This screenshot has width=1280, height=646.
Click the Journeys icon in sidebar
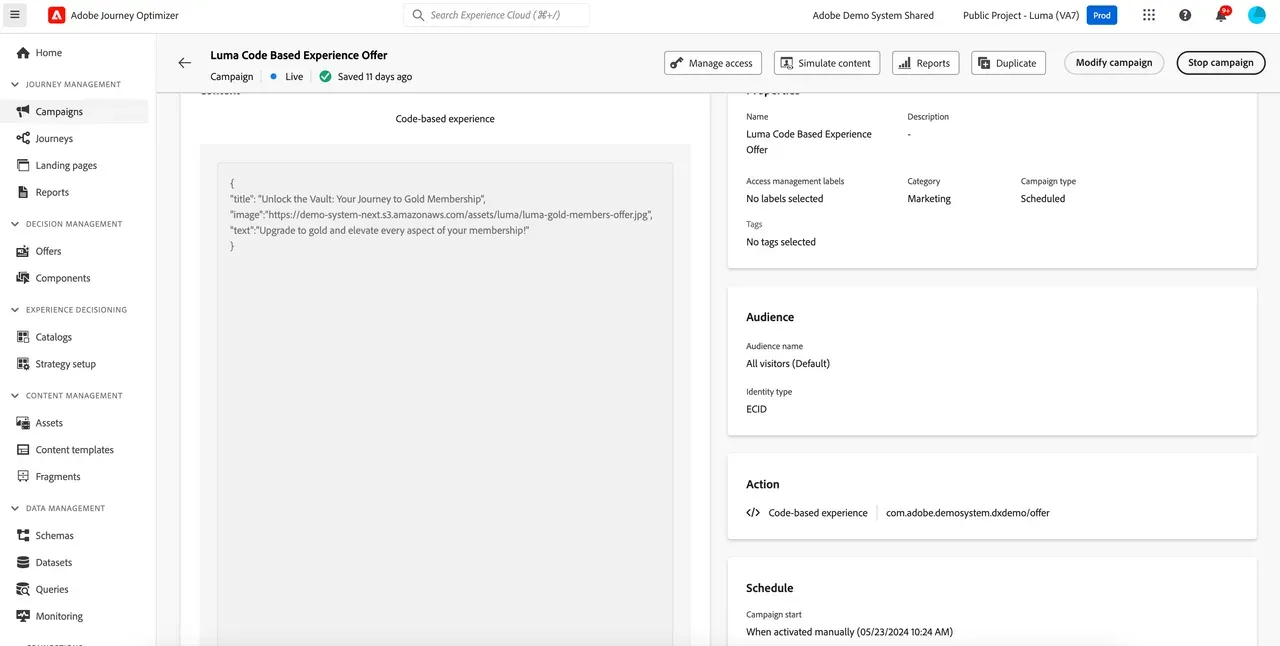click(x=23, y=139)
